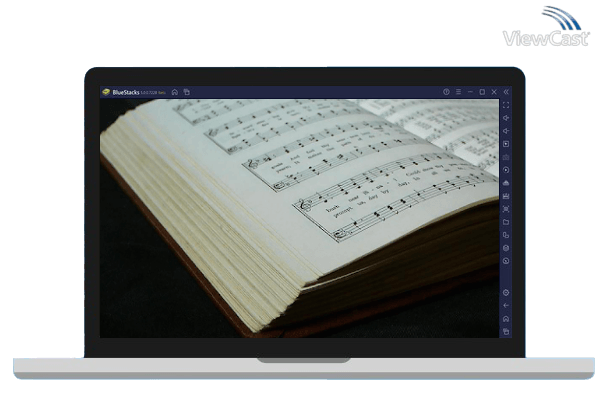Image resolution: width=602 pixels, height=414 pixels.
Task: Go back using the sidebar arrow icon
Action: [x=506, y=306]
